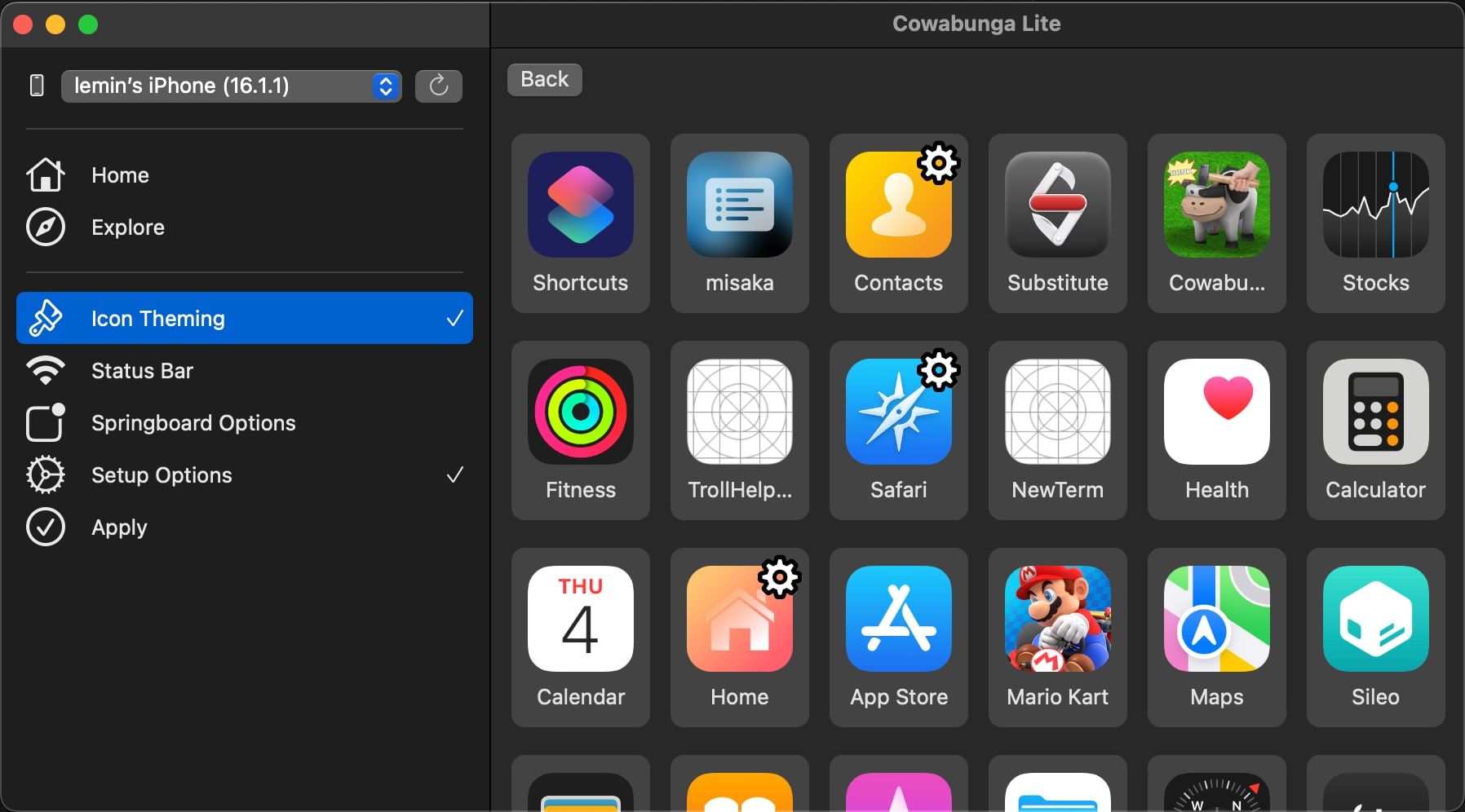Open the Status Bar section
Viewport: 1465px width, 812px height.
click(245, 371)
